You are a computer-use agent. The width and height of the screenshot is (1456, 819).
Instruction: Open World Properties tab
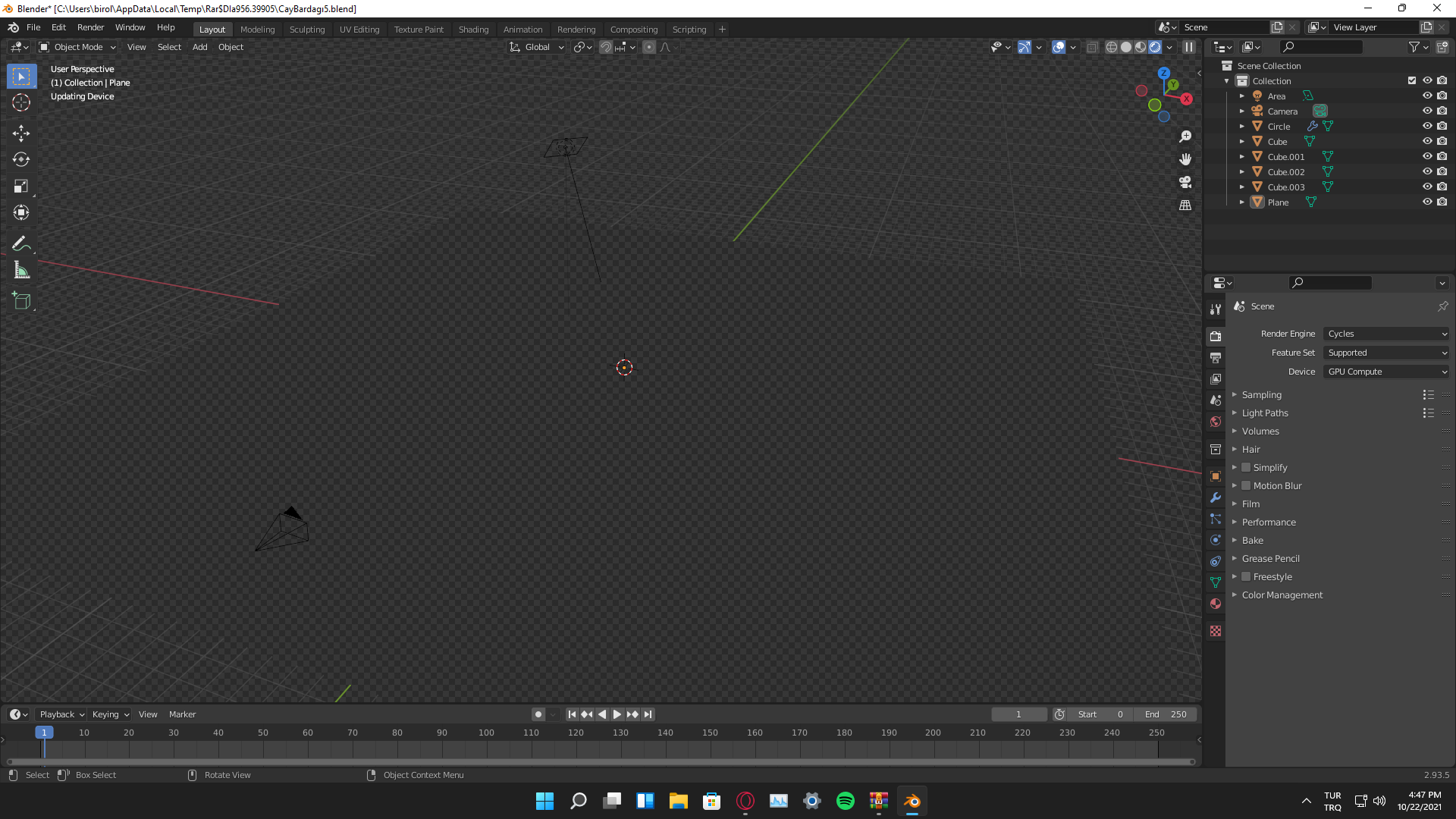[1215, 422]
